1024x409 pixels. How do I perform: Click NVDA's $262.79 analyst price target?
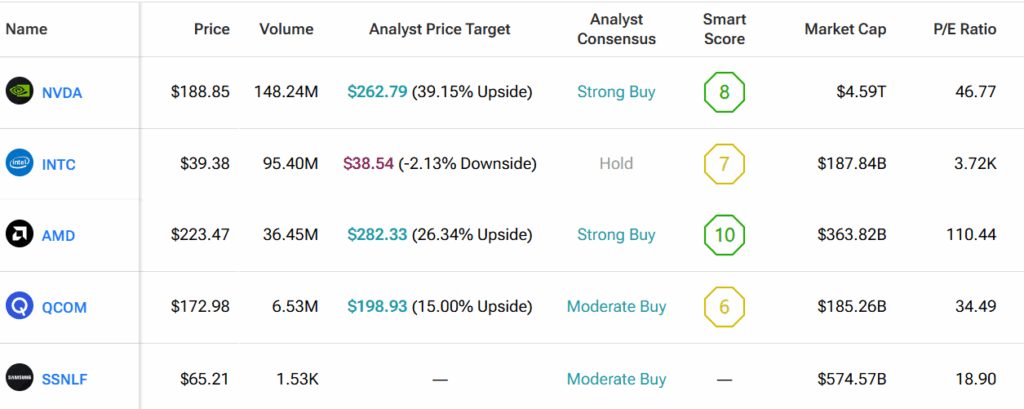(377, 92)
